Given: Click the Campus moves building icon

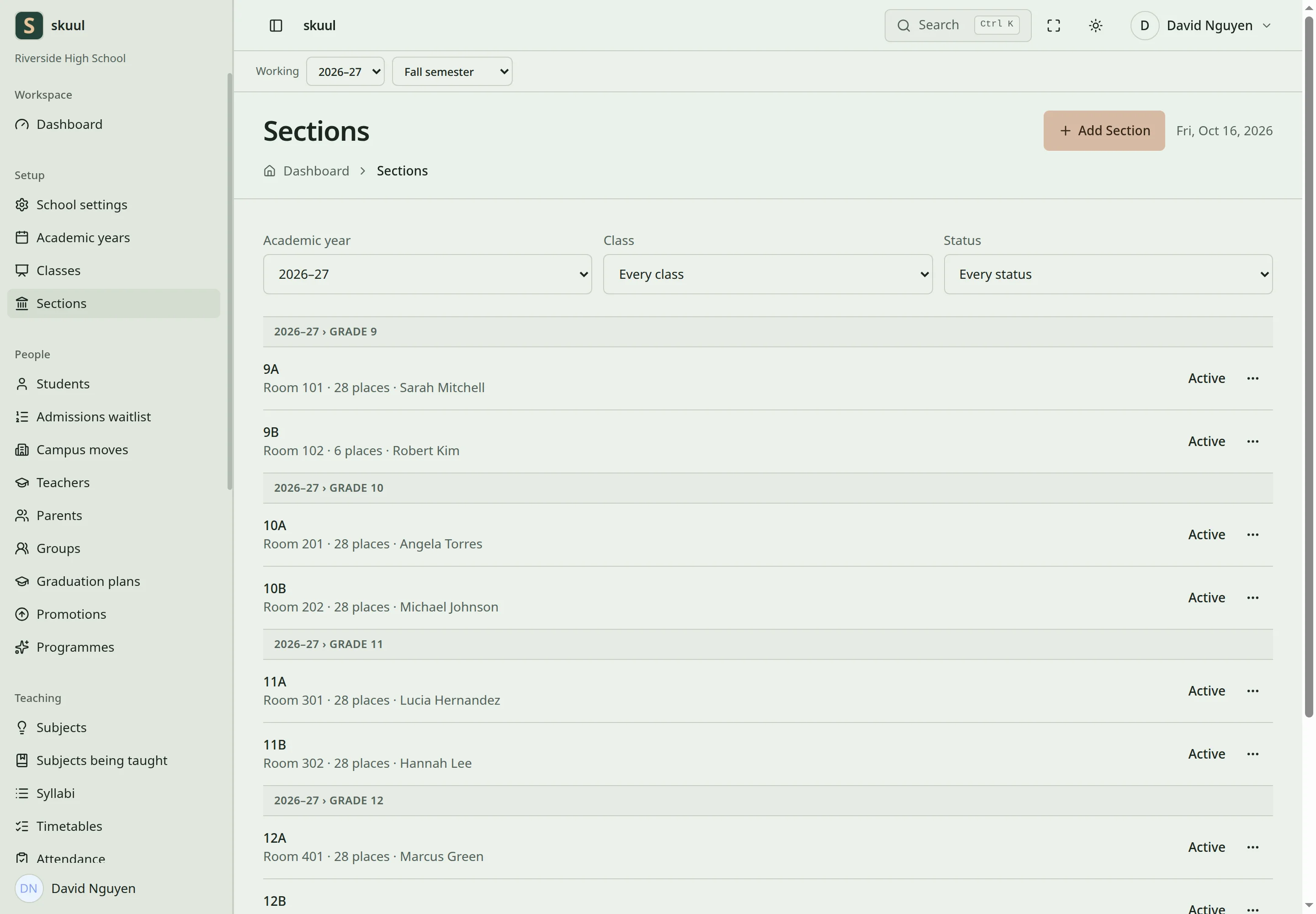Looking at the screenshot, I should (x=22, y=450).
